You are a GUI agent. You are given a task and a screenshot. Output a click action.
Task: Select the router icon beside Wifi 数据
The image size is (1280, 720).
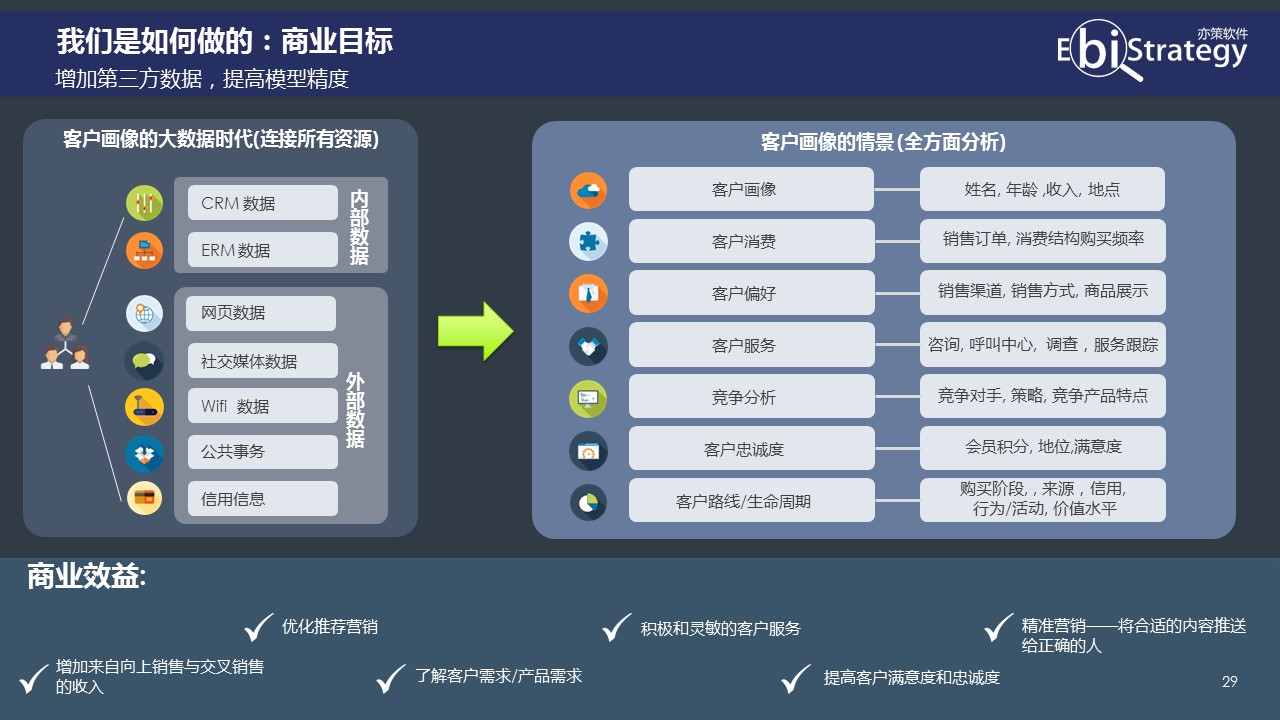point(144,405)
